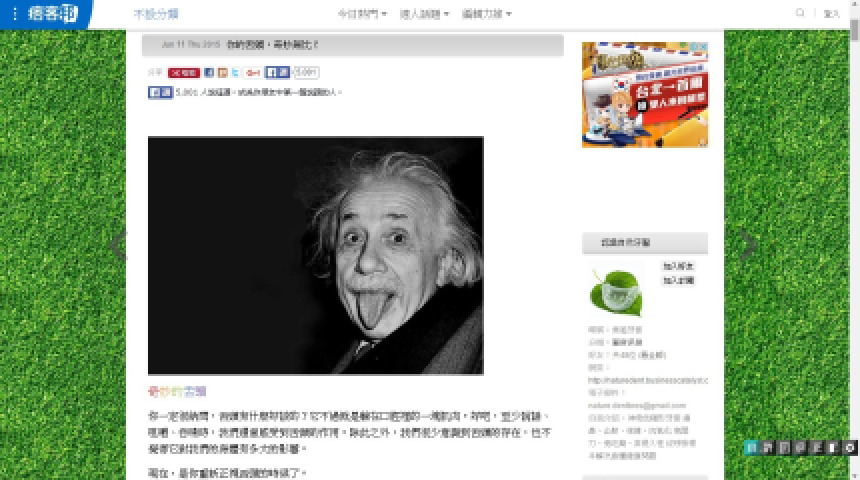Go to previous article arrow
Viewport: 860px width, 480px height.
click(x=118, y=245)
